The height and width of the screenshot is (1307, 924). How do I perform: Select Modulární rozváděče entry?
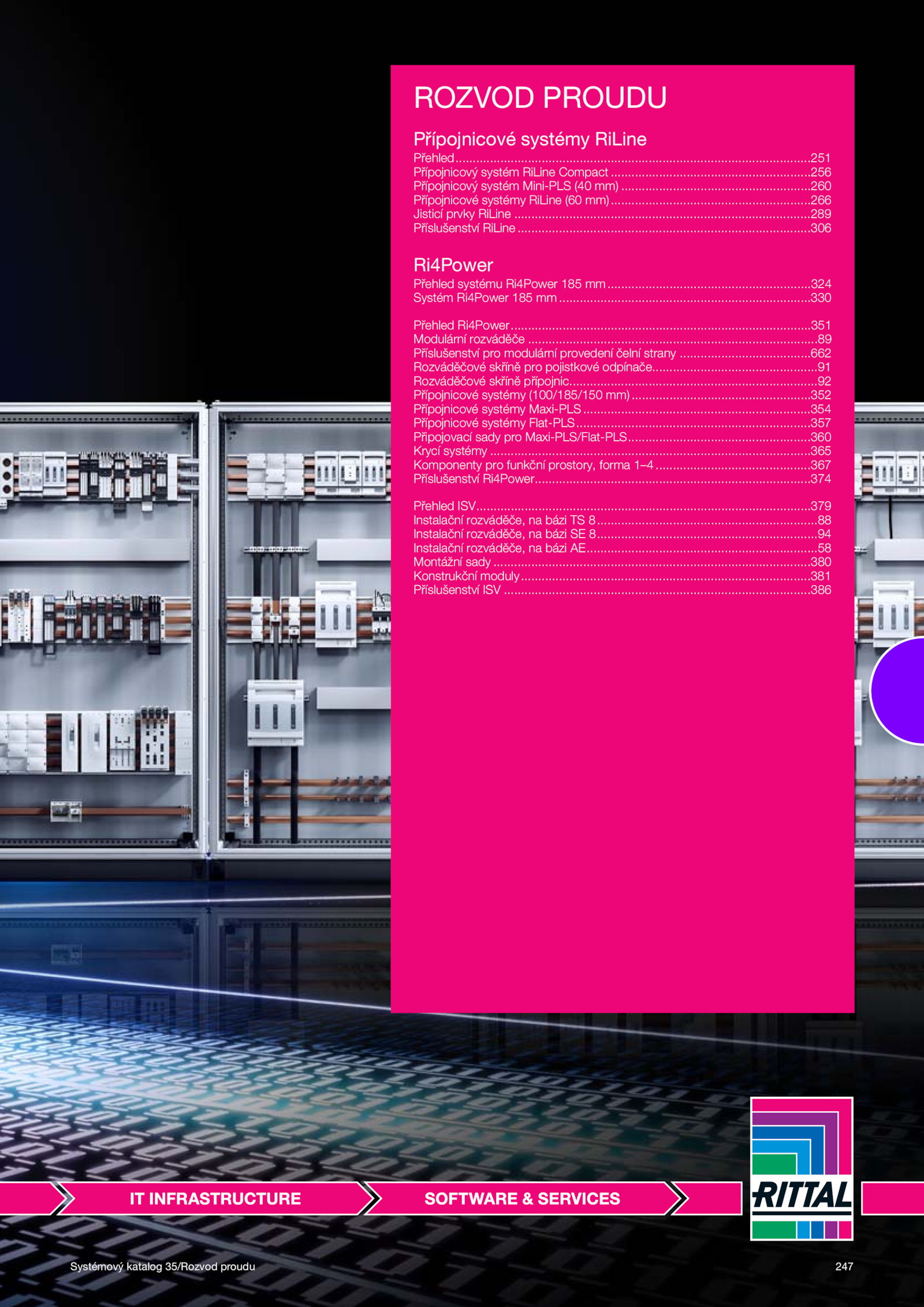(x=622, y=339)
